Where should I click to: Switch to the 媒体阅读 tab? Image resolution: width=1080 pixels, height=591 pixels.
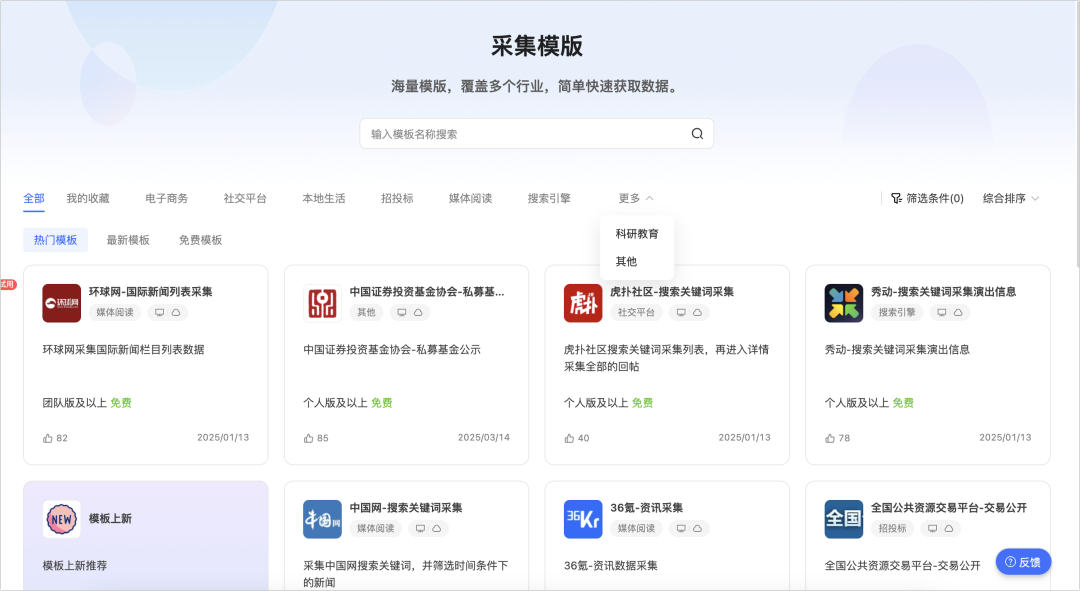point(470,198)
